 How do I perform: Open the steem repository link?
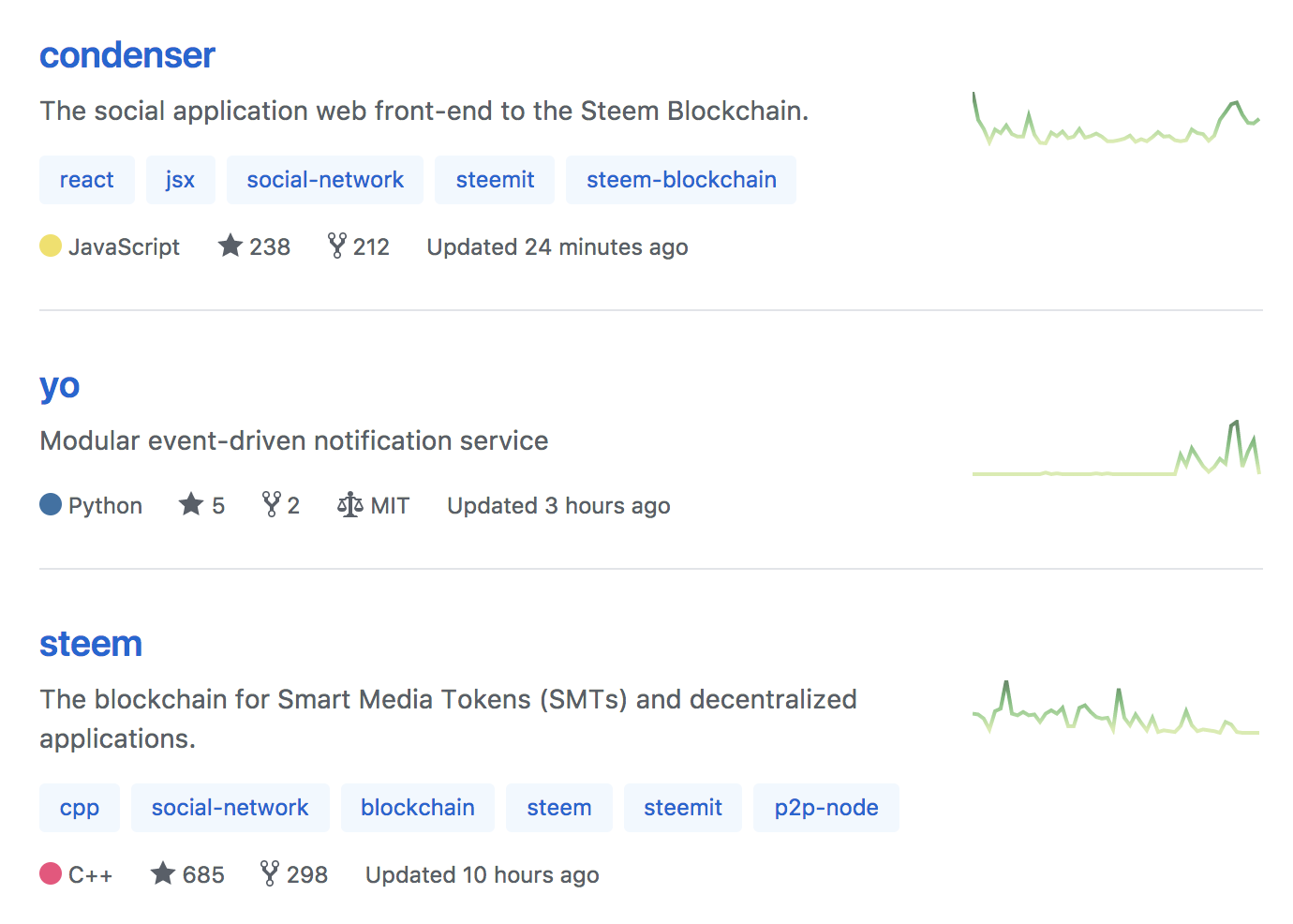coord(91,644)
